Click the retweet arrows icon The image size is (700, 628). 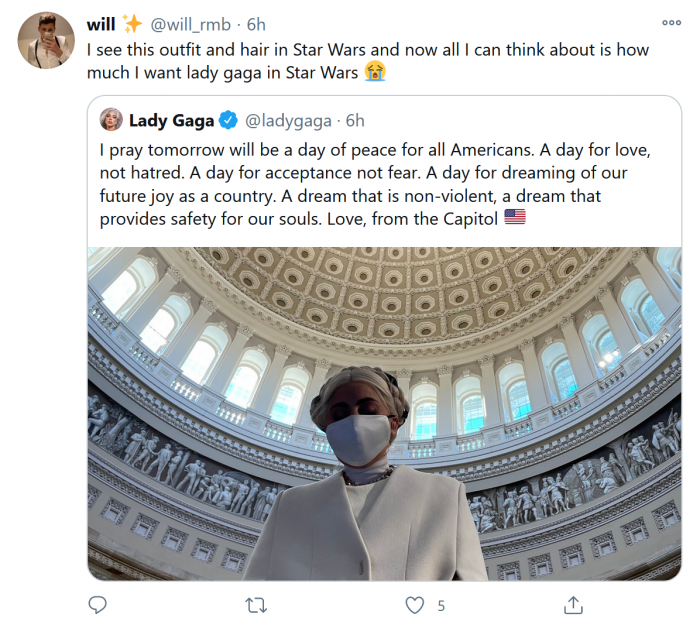(255, 605)
